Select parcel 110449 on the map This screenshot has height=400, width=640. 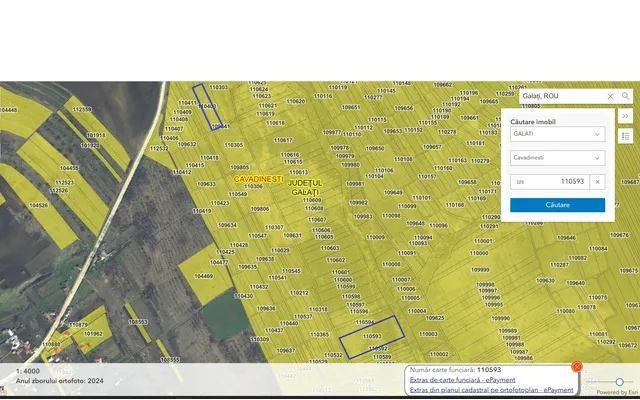pos(207,106)
